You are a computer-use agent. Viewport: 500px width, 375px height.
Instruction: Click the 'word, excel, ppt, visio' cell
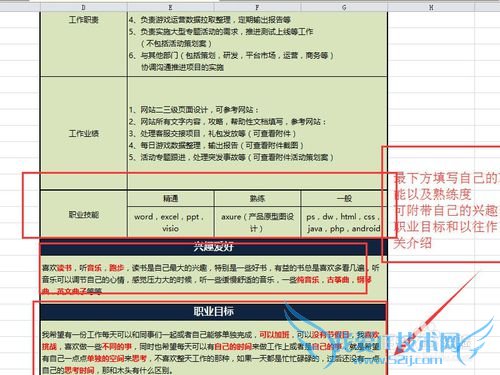(170, 222)
